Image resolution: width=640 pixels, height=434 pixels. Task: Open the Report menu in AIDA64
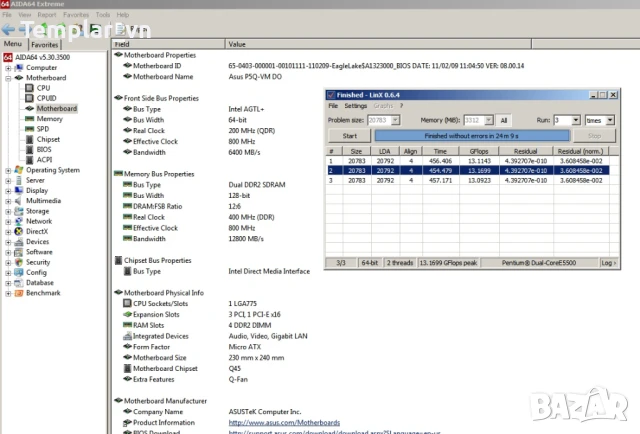[47, 15]
